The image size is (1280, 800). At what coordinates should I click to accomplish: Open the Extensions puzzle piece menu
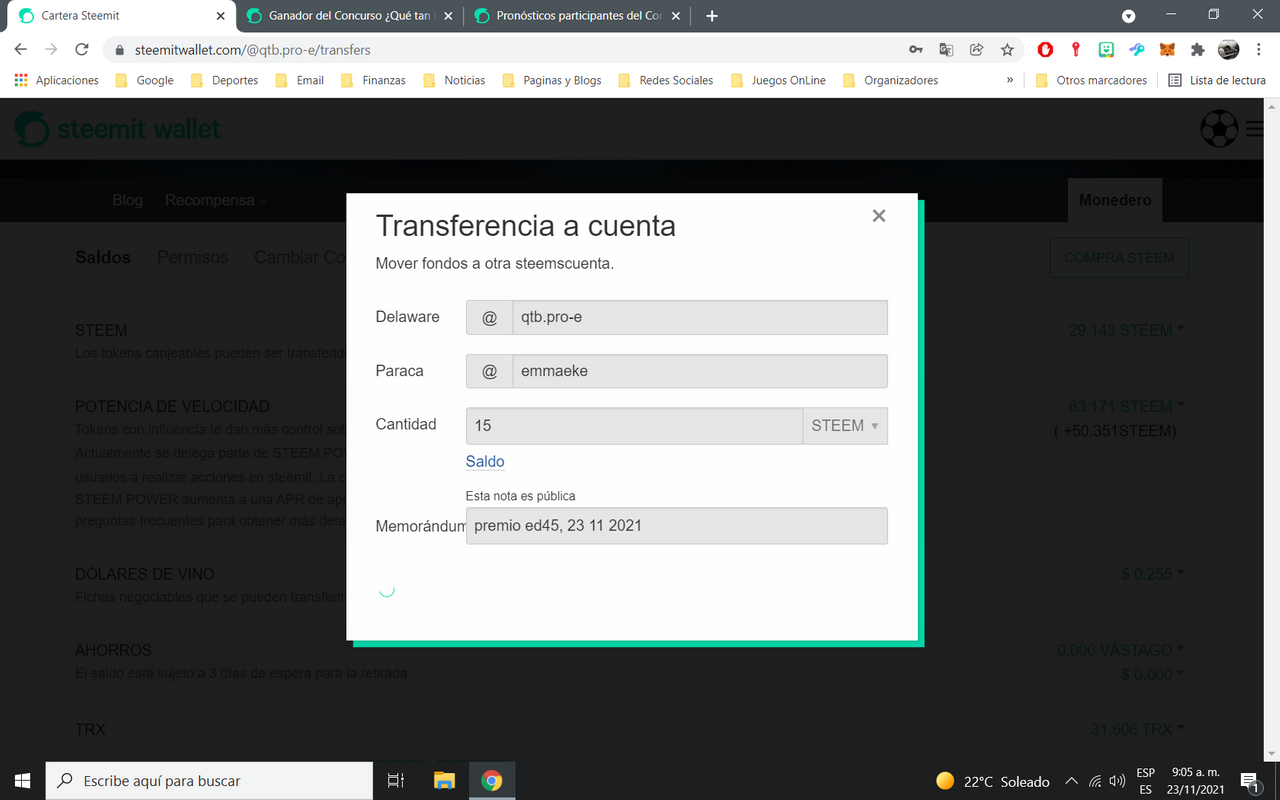tap(1198, 49)
